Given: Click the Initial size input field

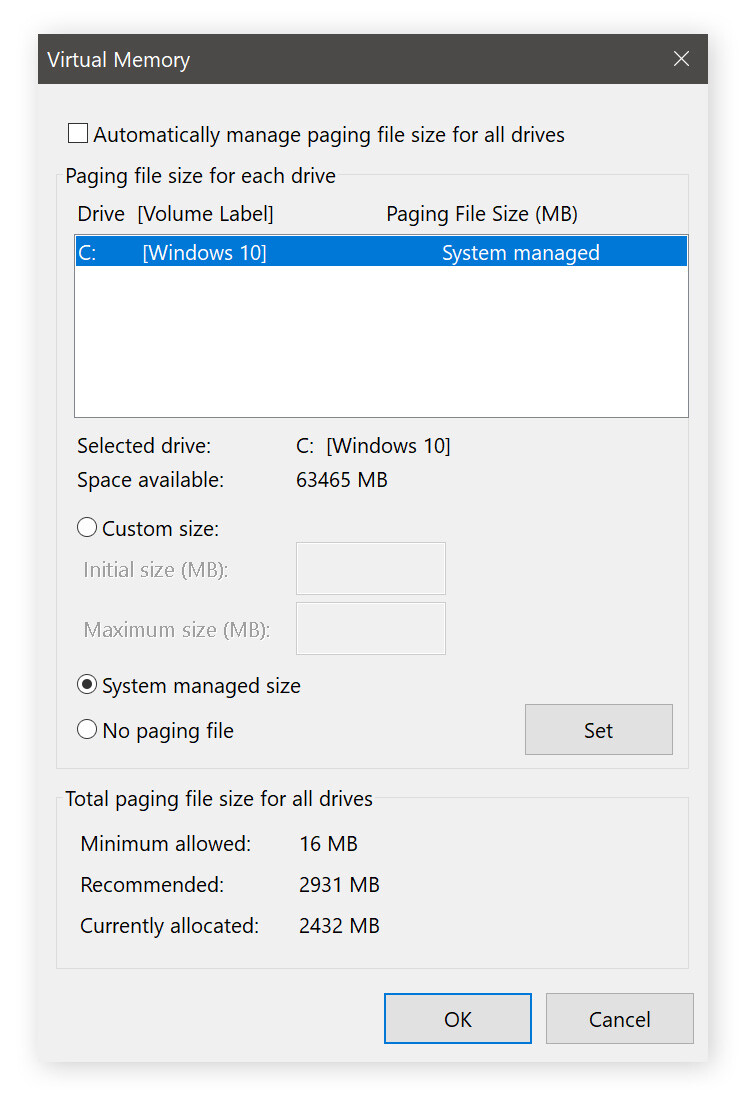Looking at the screenshot, I should pyautogui.click(x=370, y=568).
